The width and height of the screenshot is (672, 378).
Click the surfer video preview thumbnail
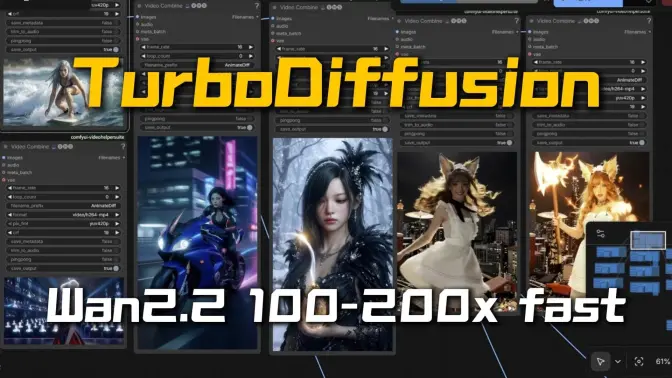(63, 93)
